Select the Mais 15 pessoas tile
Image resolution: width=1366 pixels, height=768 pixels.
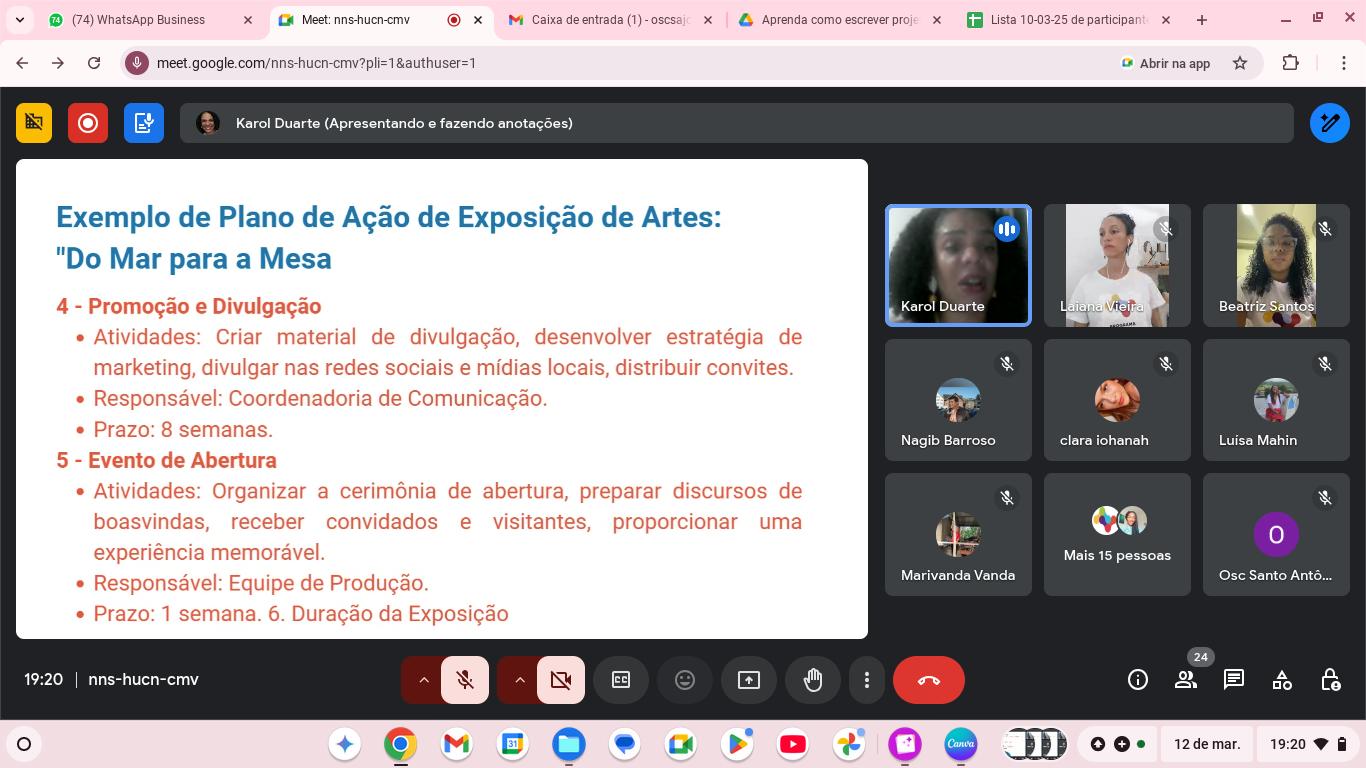click(1117, 535)
